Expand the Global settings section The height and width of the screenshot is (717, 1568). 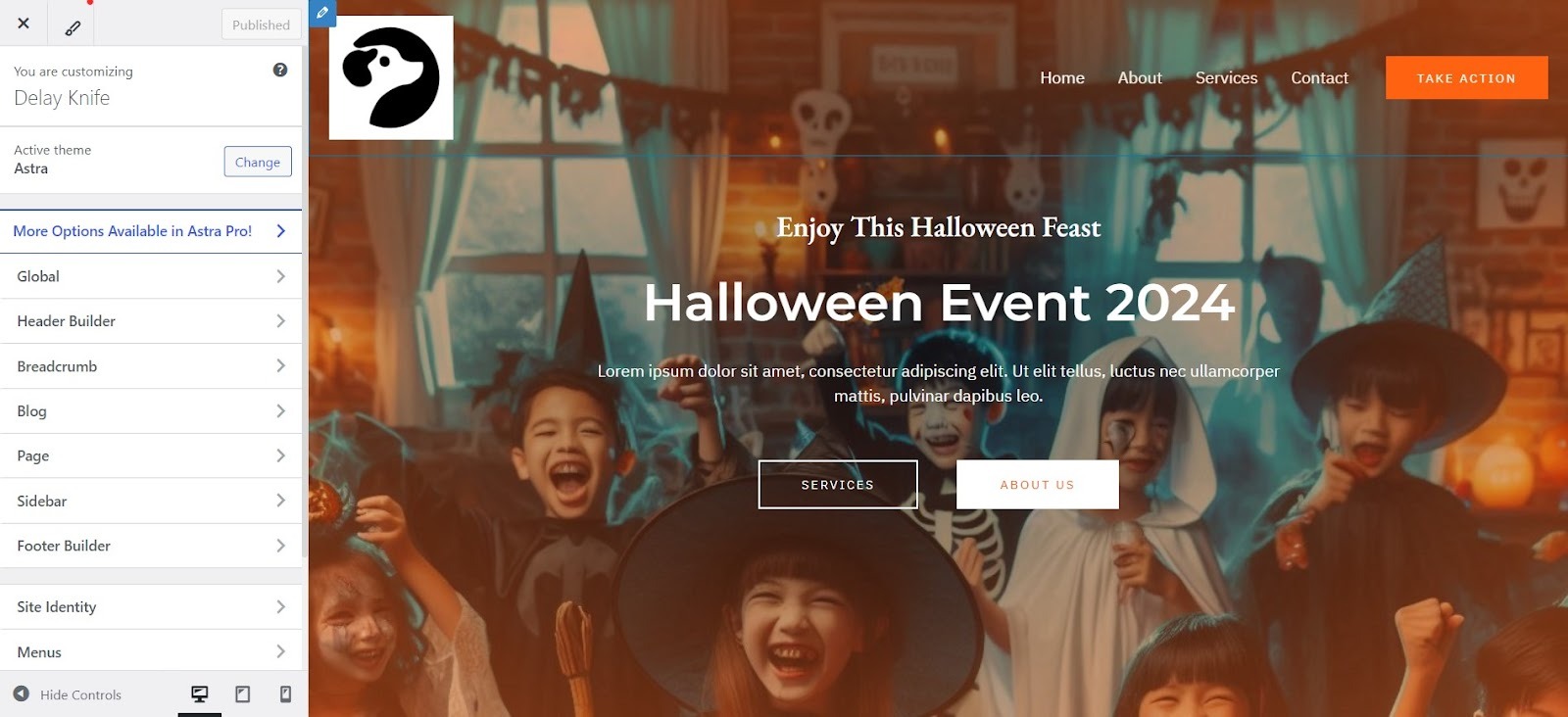tap(151, 276)
